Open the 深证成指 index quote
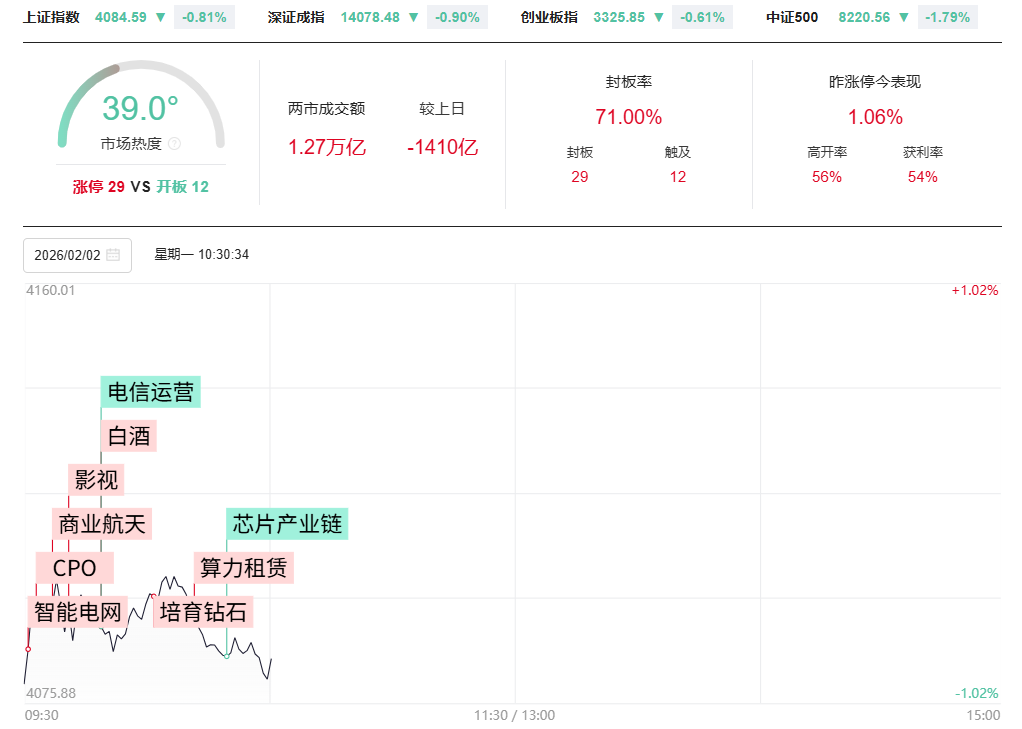Viewport: 1022px width, 729px height. tap(295, 17)
